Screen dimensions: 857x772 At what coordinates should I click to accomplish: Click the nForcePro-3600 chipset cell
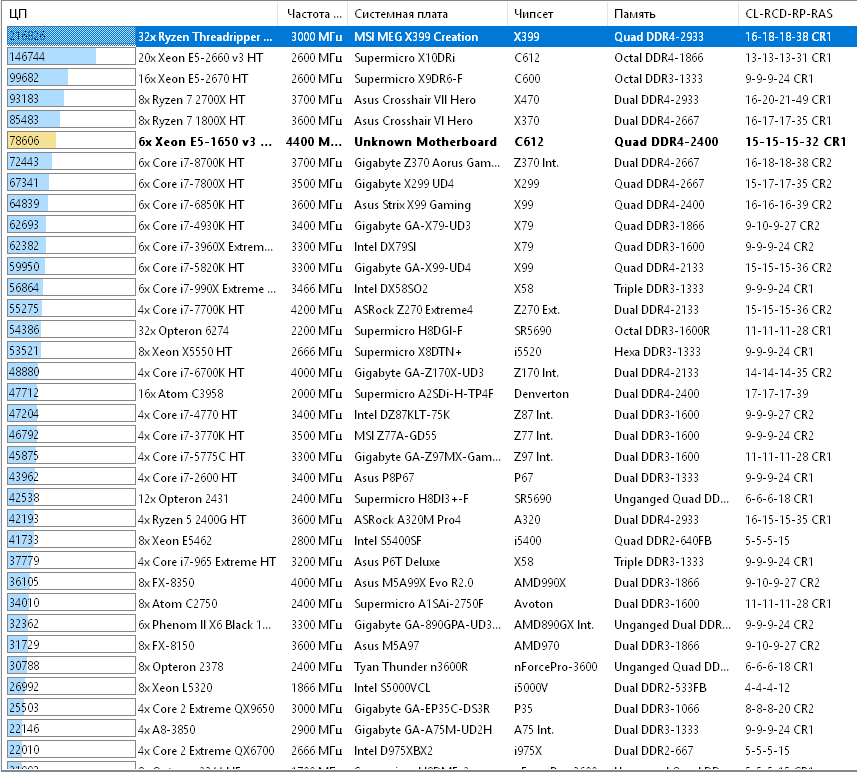coord(555,666)
